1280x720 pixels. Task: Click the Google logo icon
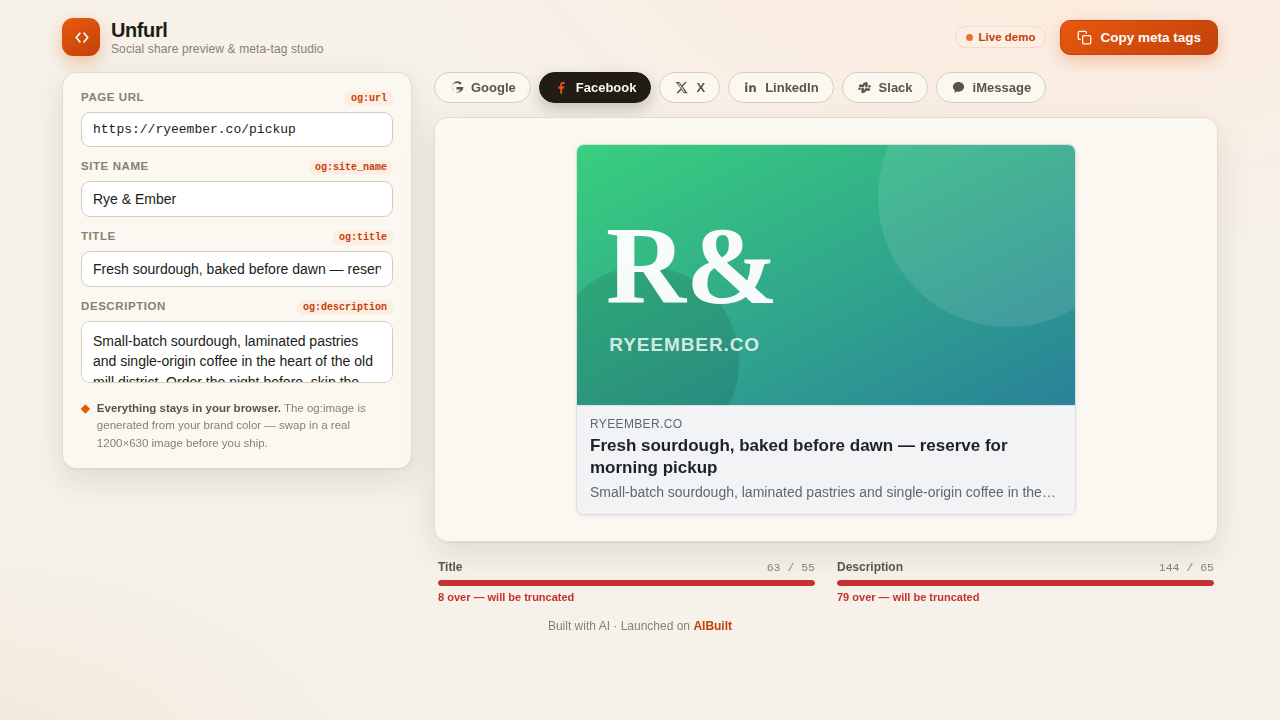pyautogui.click(x=457, y=87)
